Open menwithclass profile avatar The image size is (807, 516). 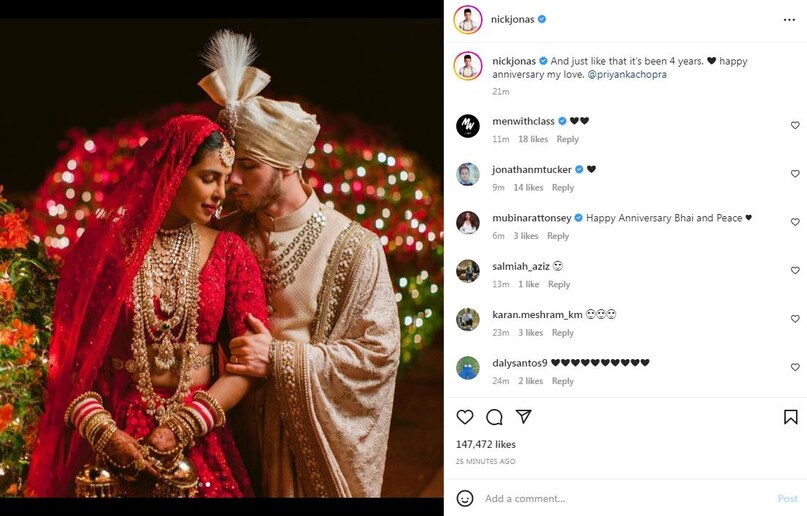[x=468, y=126]
